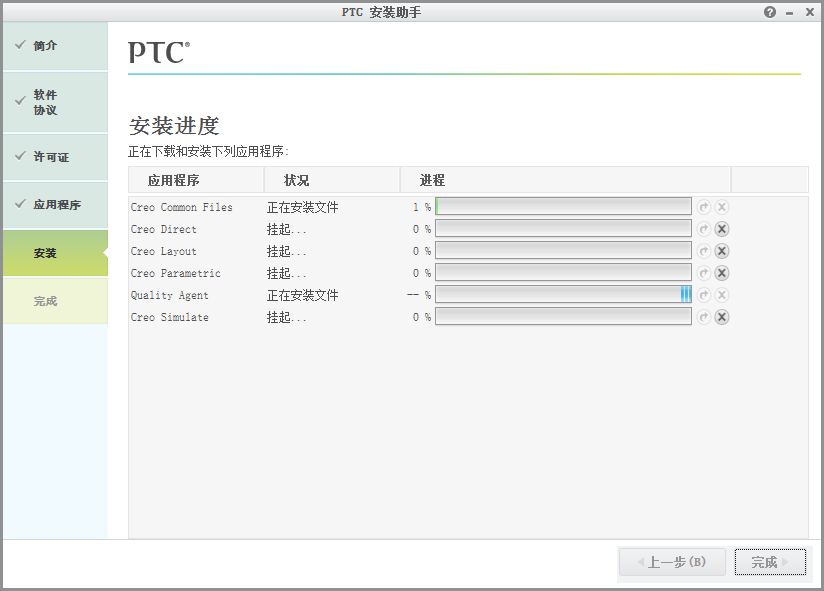Select the Quality Agent row name
Screen dimensions: 824x591
(x=170, y=296)
